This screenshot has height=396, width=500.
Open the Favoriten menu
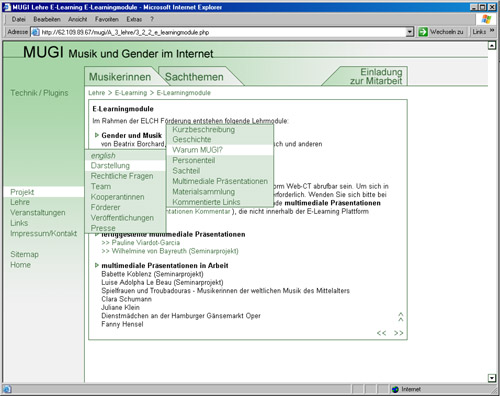click(x=107, y=19)
